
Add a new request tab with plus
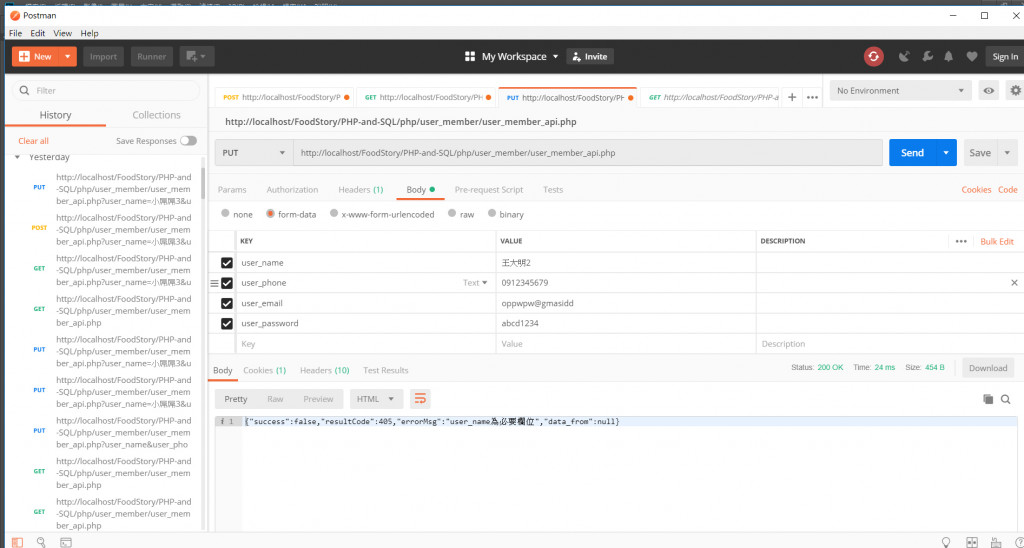[x=792, y=97]
